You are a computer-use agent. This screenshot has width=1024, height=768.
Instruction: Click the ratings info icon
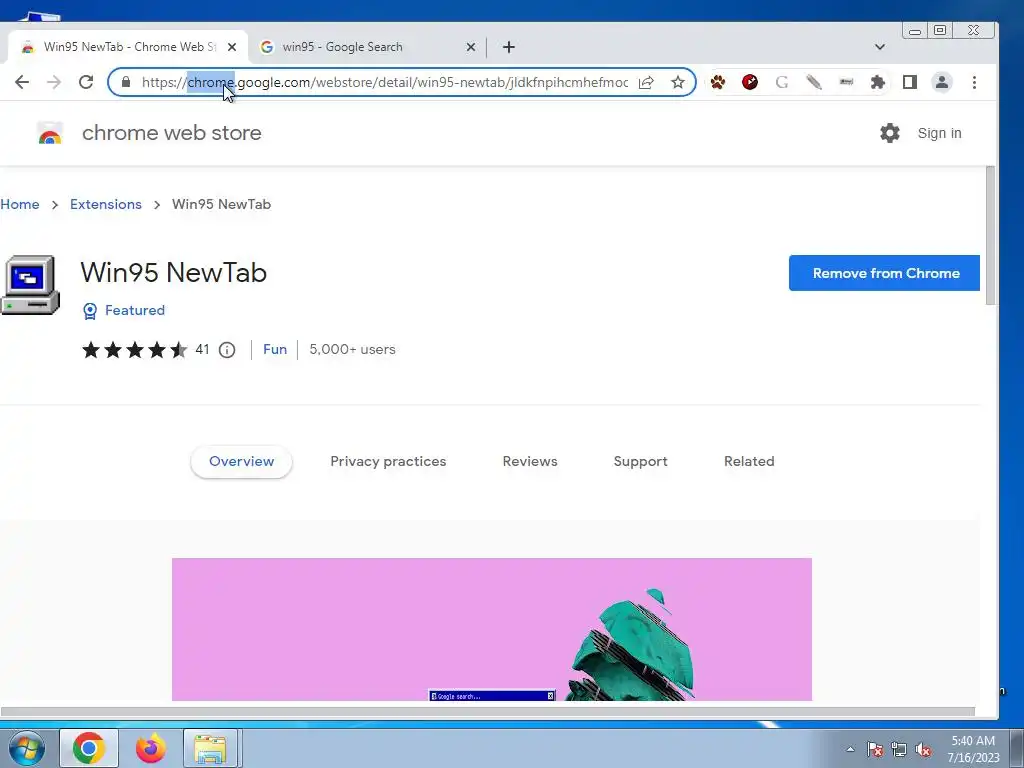point(227,350)
